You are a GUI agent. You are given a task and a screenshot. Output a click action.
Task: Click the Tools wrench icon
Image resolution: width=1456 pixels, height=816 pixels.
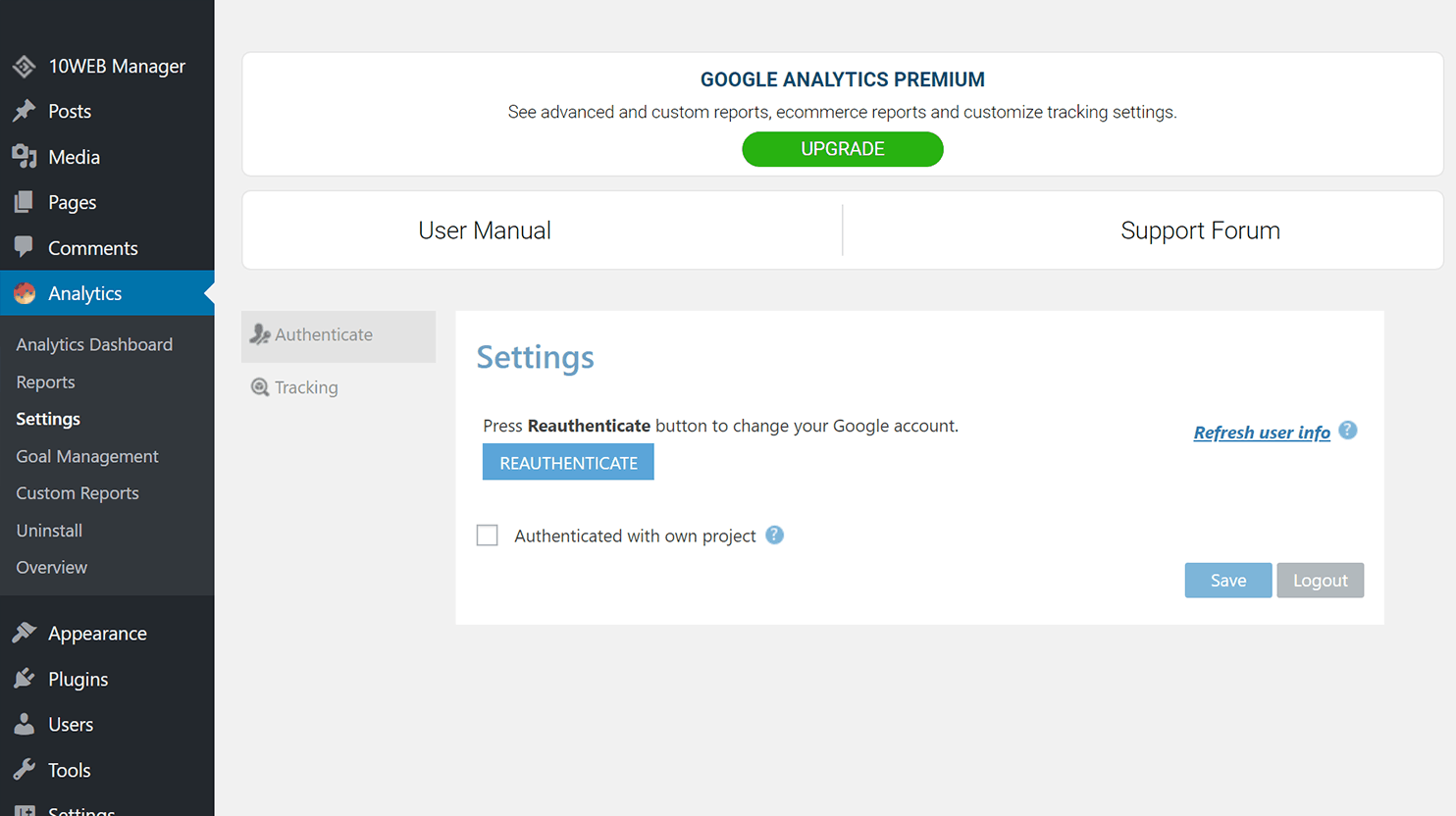(25, 770)
